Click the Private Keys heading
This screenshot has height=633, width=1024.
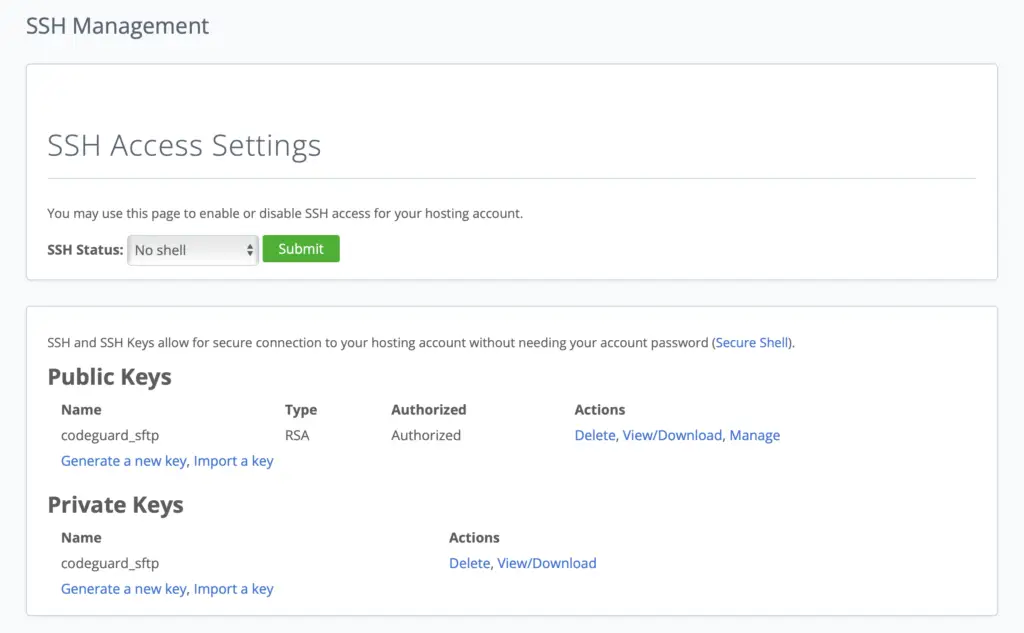click(x=116, y=505)
